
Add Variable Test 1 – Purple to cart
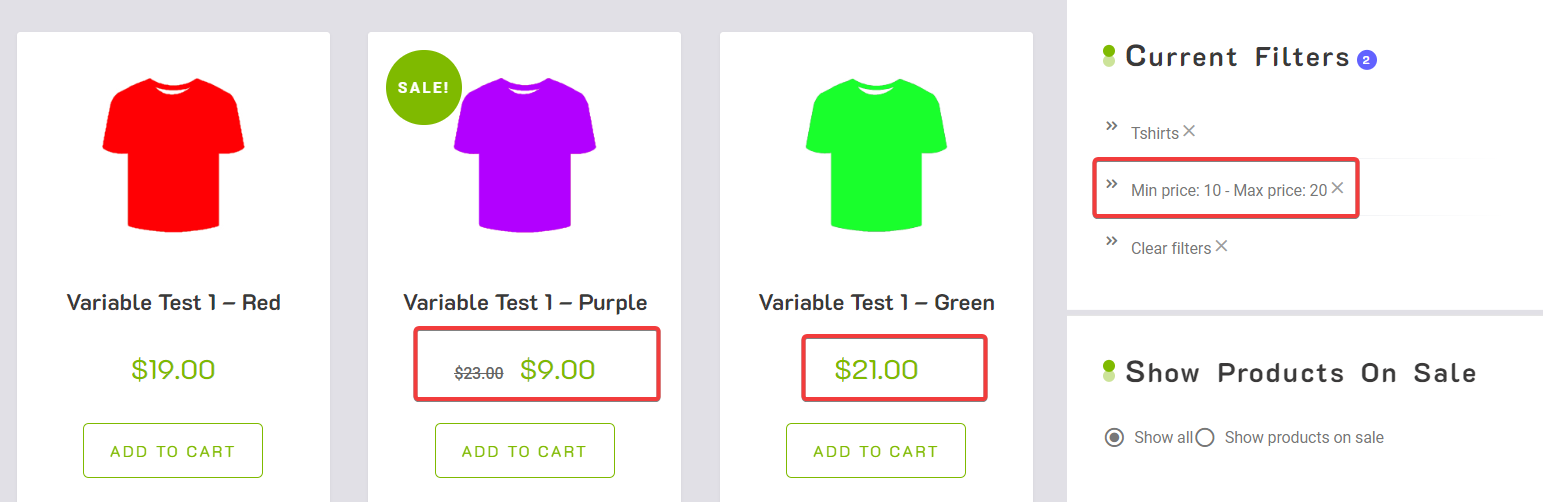coord(525,451)
